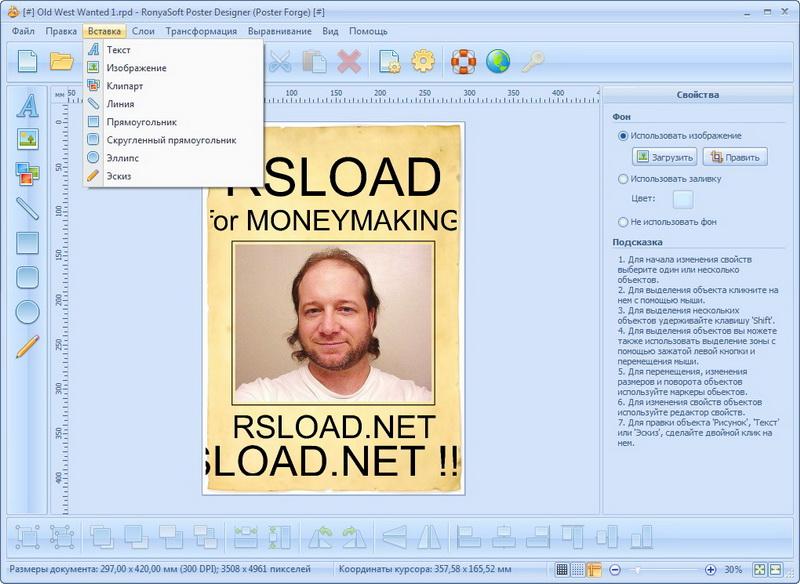Select 'Использовать изображение' radio button

pos(623,136)
